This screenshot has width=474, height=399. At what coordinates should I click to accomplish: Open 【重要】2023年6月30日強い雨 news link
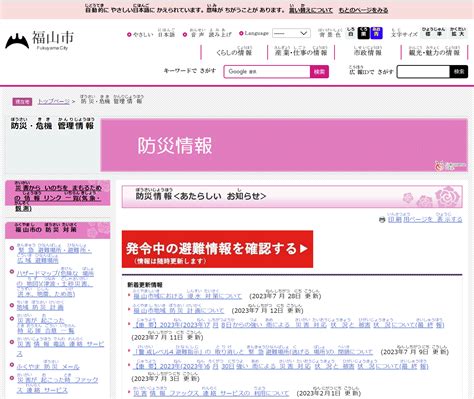(280, 365)
